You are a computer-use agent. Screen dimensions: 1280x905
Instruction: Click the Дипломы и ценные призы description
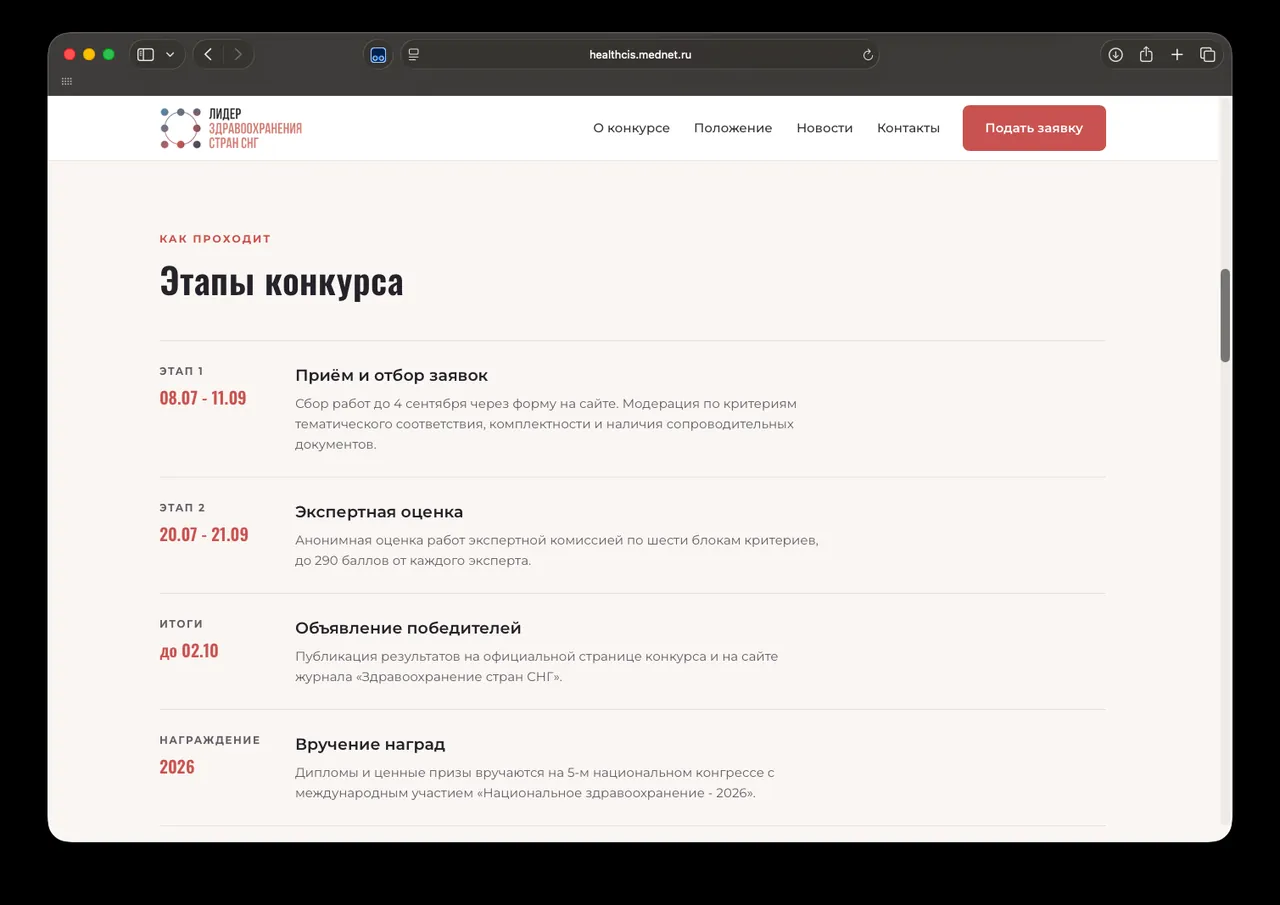[x=535, y=783]
